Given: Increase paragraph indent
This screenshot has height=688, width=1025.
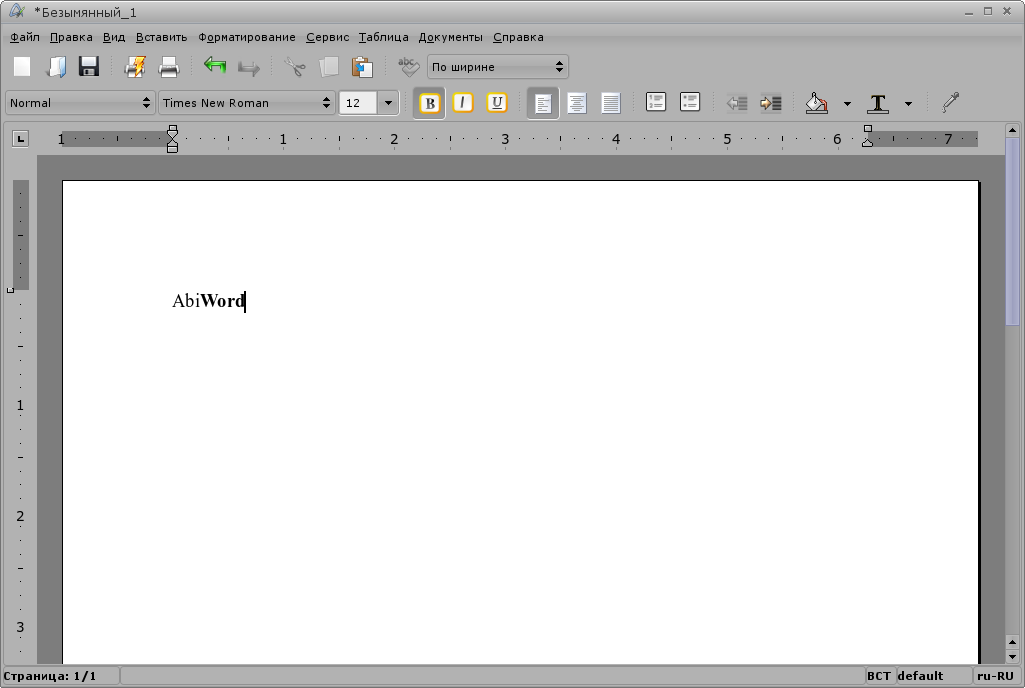Looking at the screenshot, I should coord(771,103).
